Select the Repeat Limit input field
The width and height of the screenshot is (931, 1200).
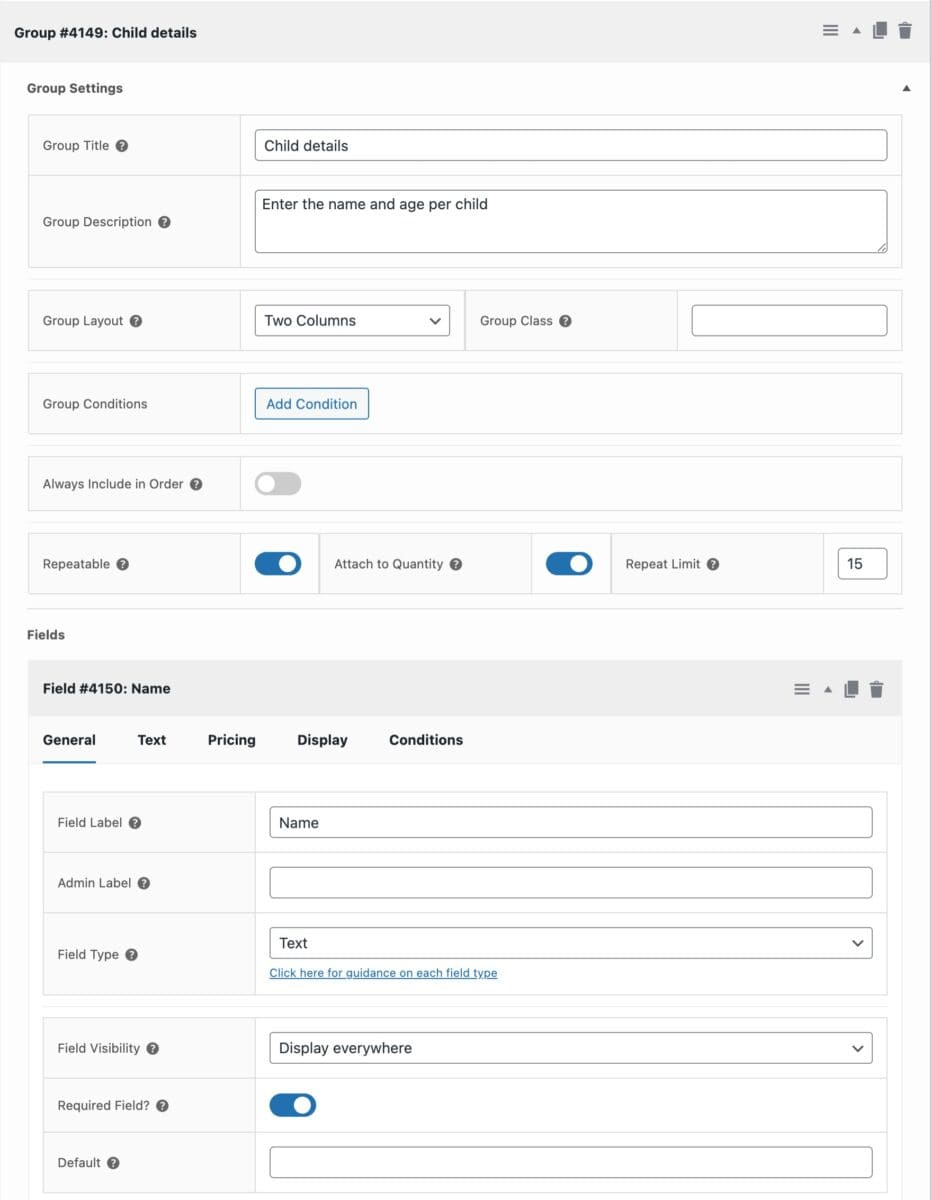pos(862,563)
